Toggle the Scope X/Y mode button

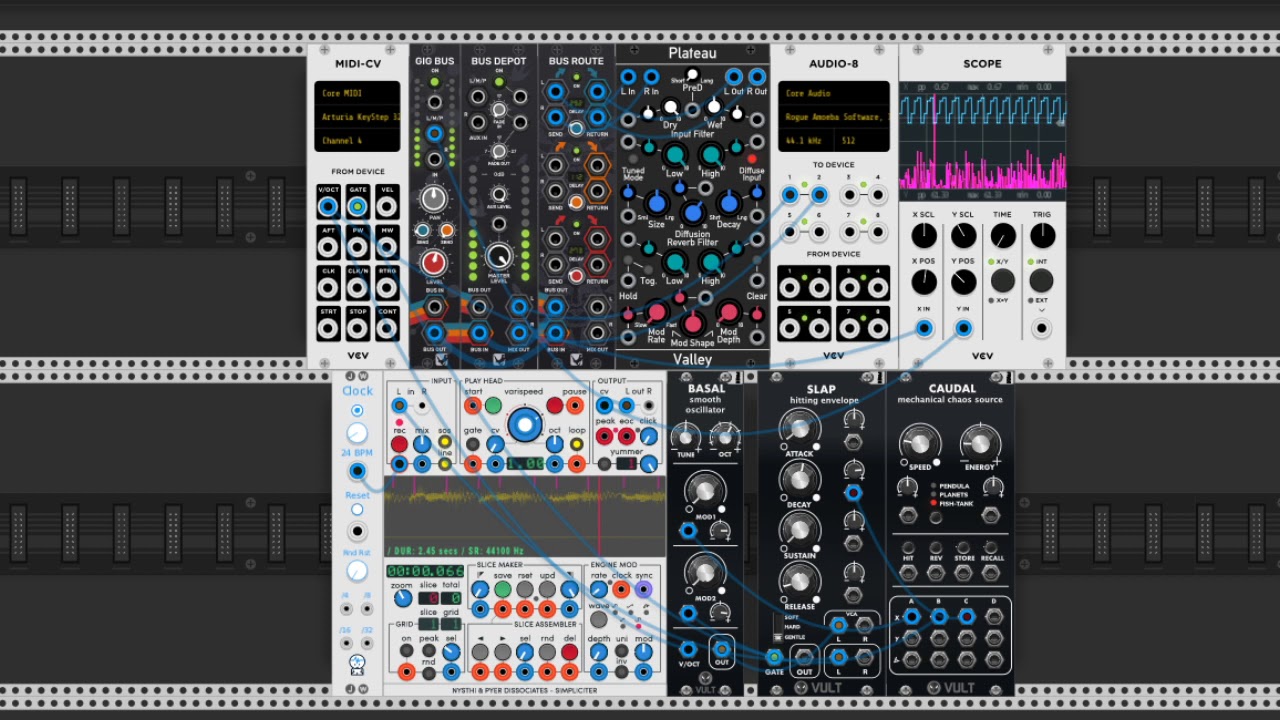point(1002,281)
